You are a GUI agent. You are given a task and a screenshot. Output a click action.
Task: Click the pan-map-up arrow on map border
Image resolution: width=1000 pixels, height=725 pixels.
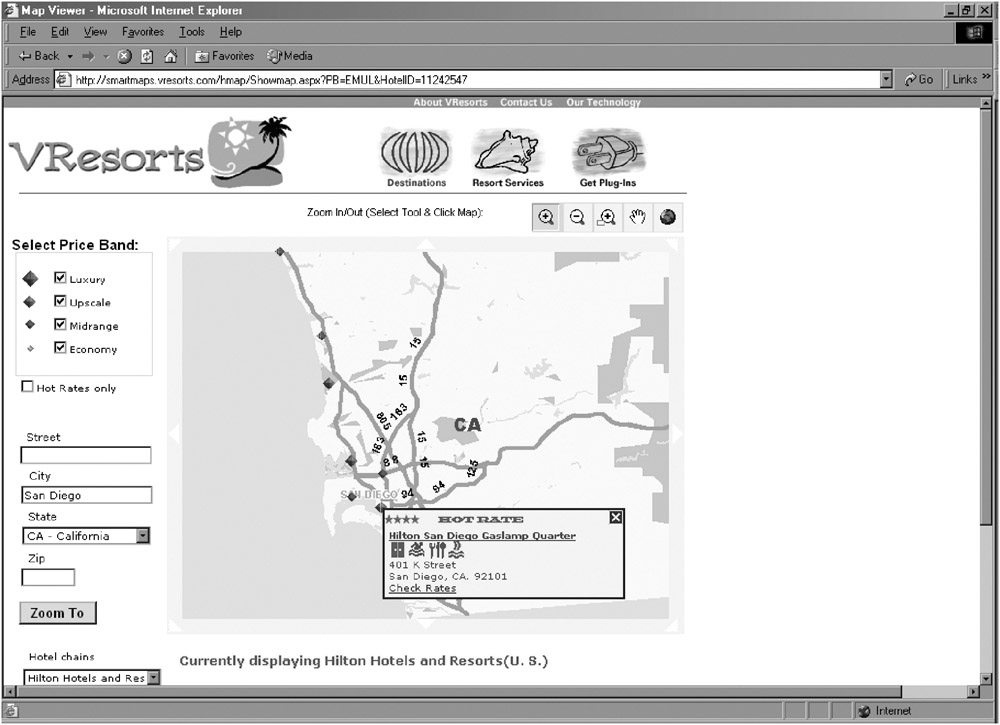(x=425, y=244)
